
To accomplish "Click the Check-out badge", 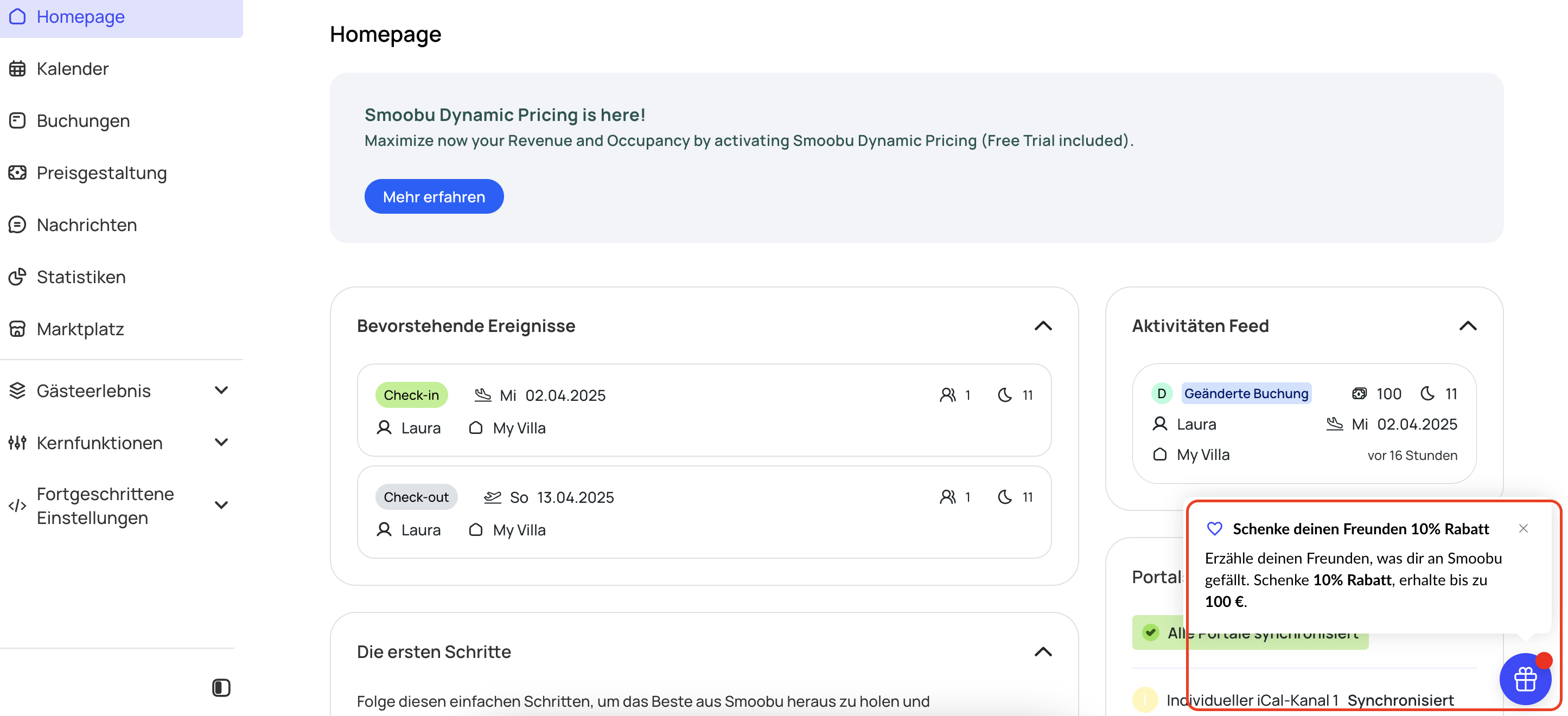I will [416, 497].
